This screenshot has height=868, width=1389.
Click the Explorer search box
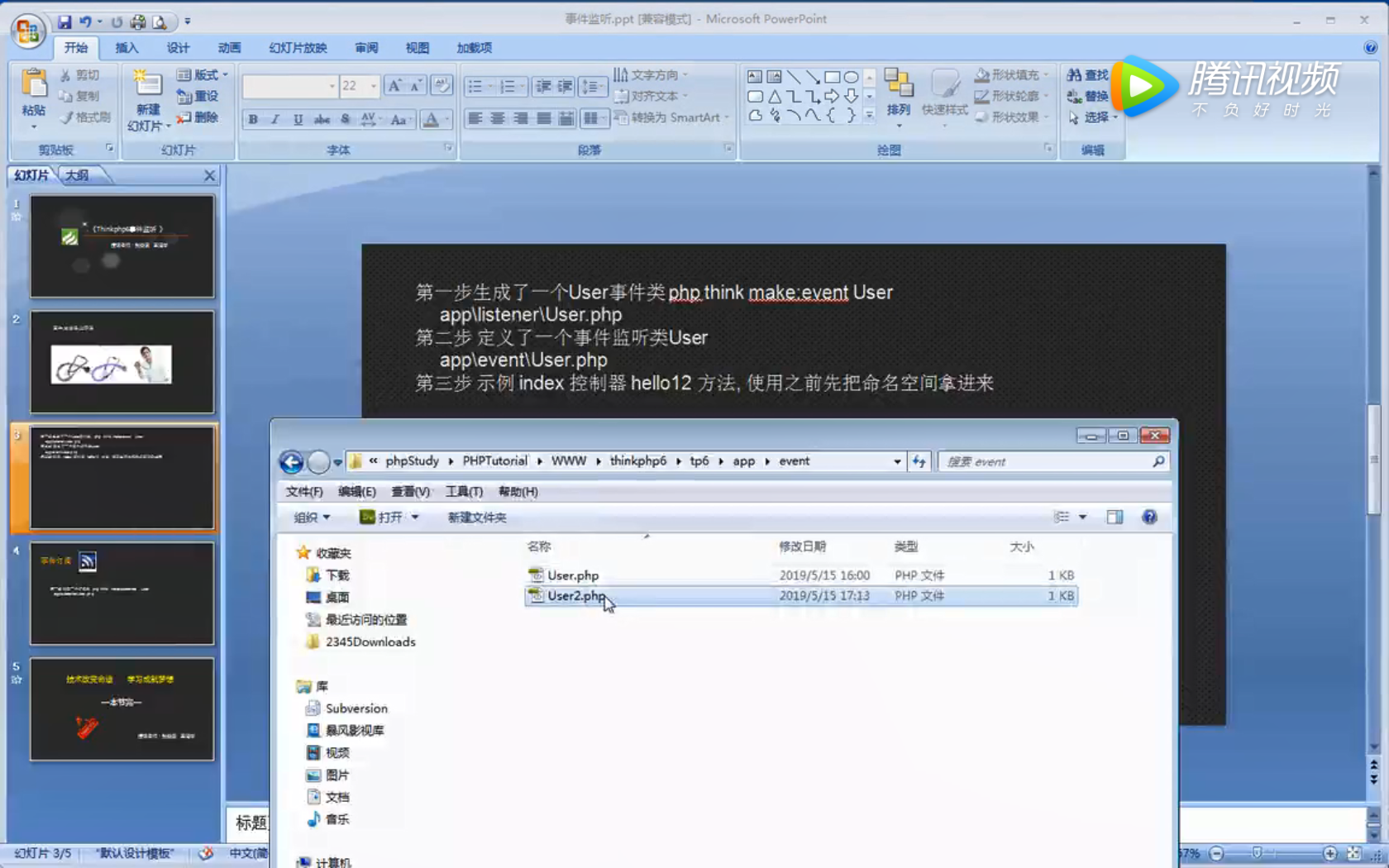1053,461
